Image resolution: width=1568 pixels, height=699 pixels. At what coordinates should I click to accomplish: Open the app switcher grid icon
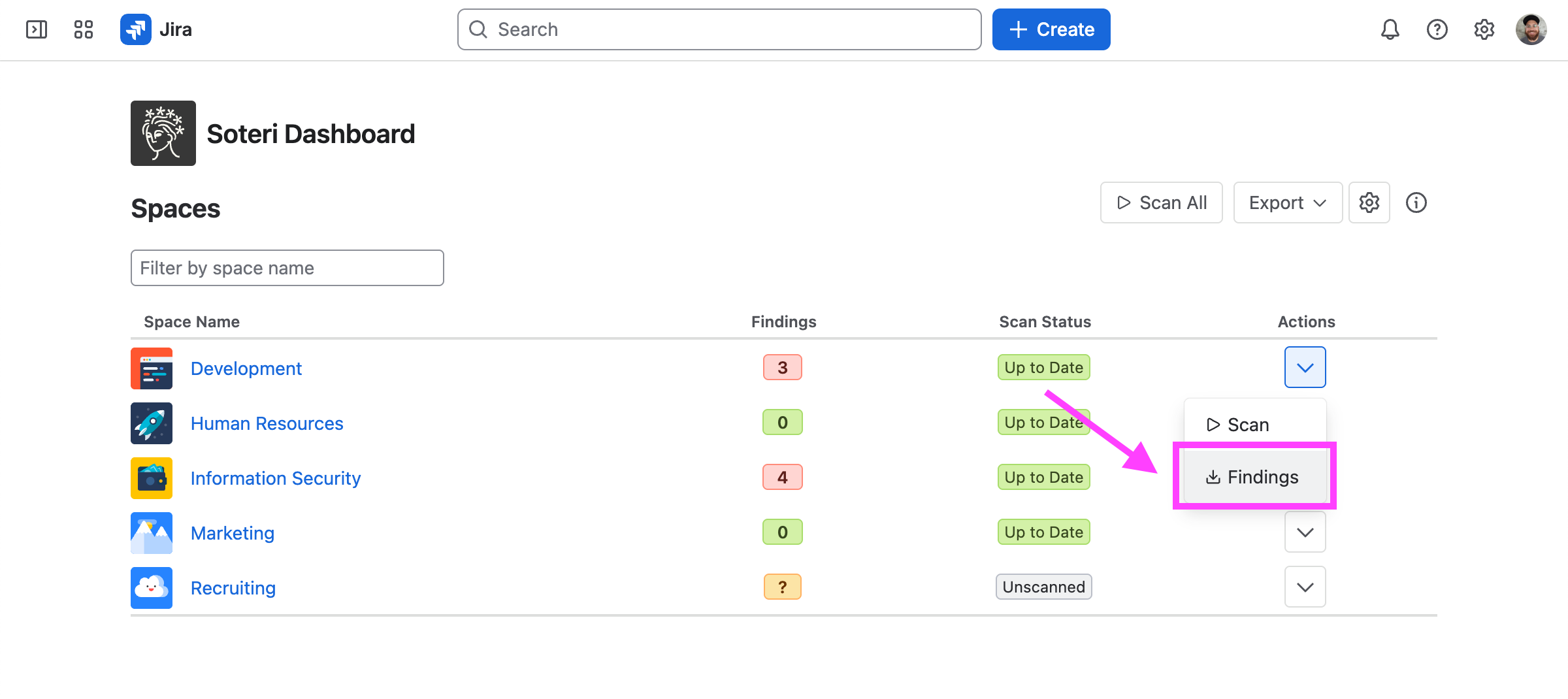(x=84, y=29)
